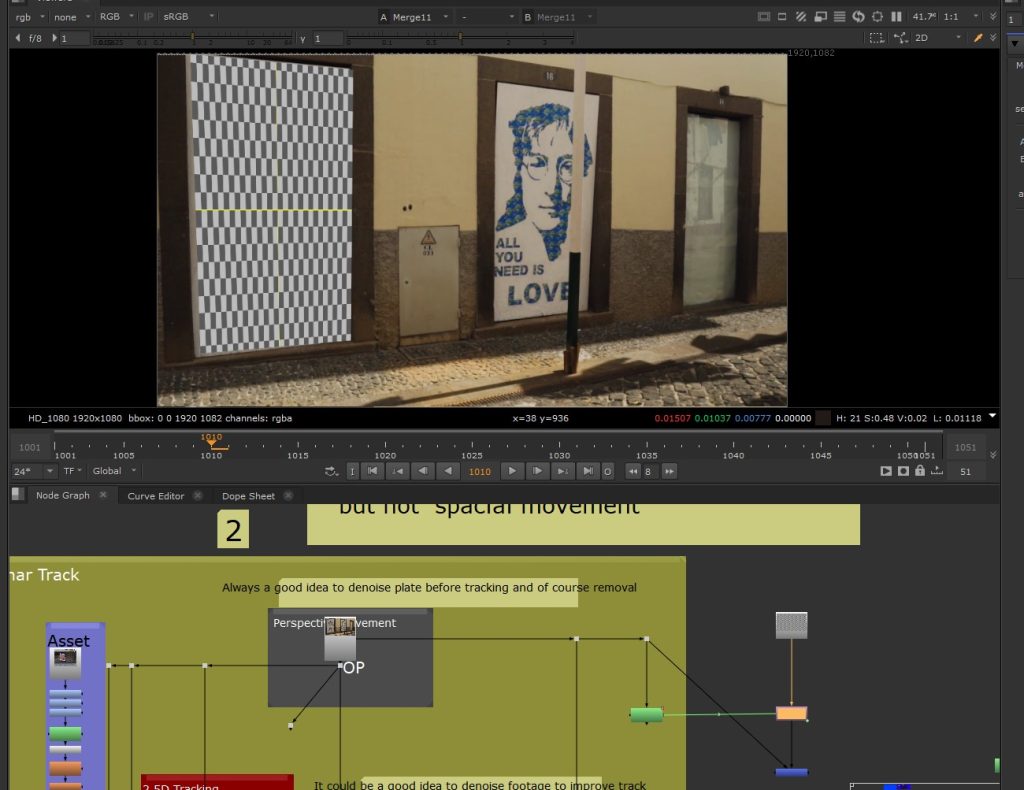
Task: Switch to the Node Graph tab
Action: coord(63,496)
